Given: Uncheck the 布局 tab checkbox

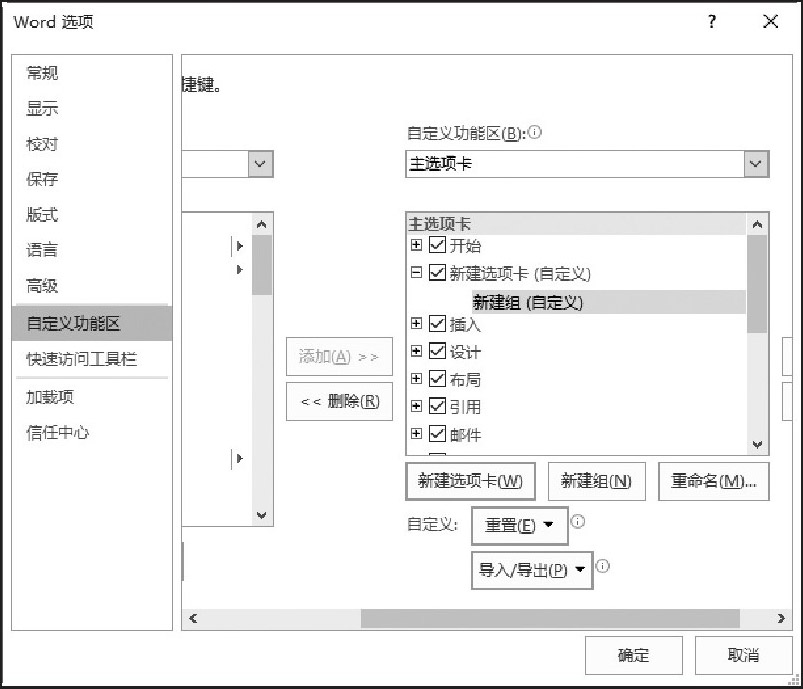Looking at the screenshot, I should 437,379.
